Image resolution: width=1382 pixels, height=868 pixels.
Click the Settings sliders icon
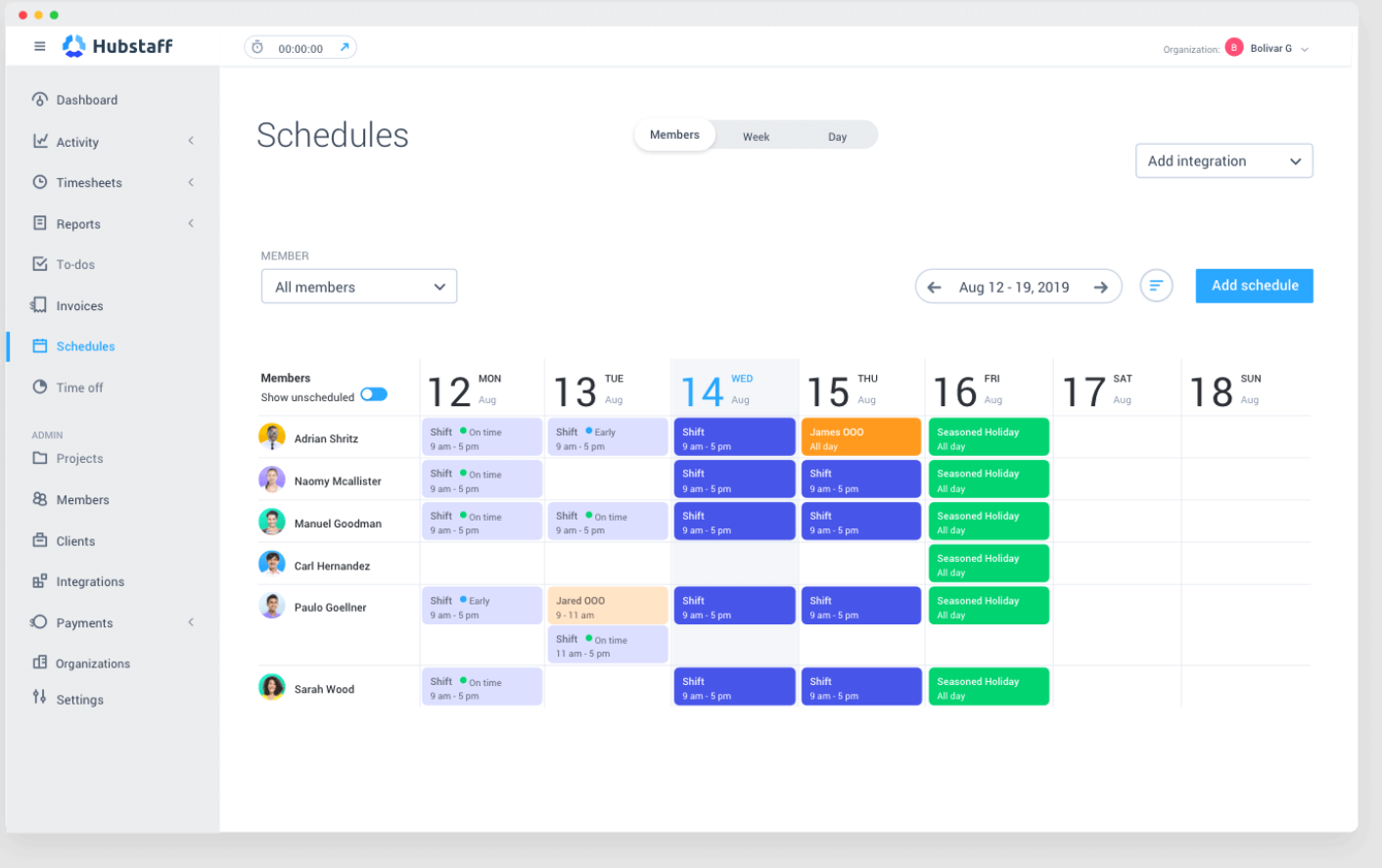pos(39,697)
